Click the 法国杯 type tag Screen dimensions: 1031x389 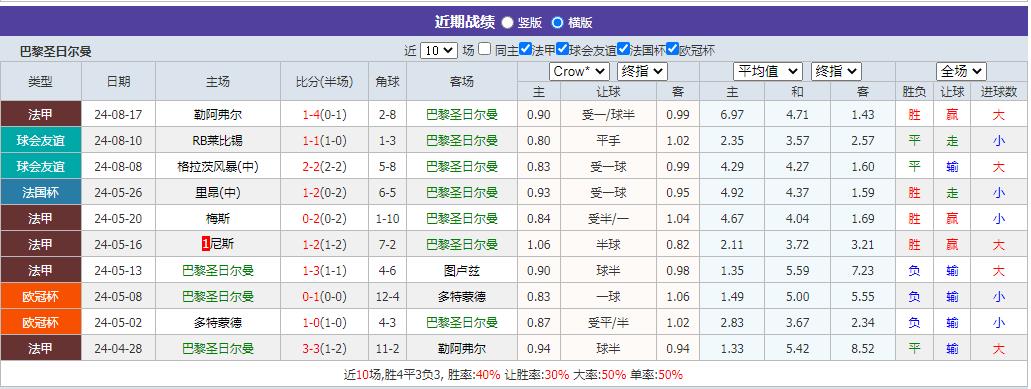pyautogui.click(x=41, y=193)
